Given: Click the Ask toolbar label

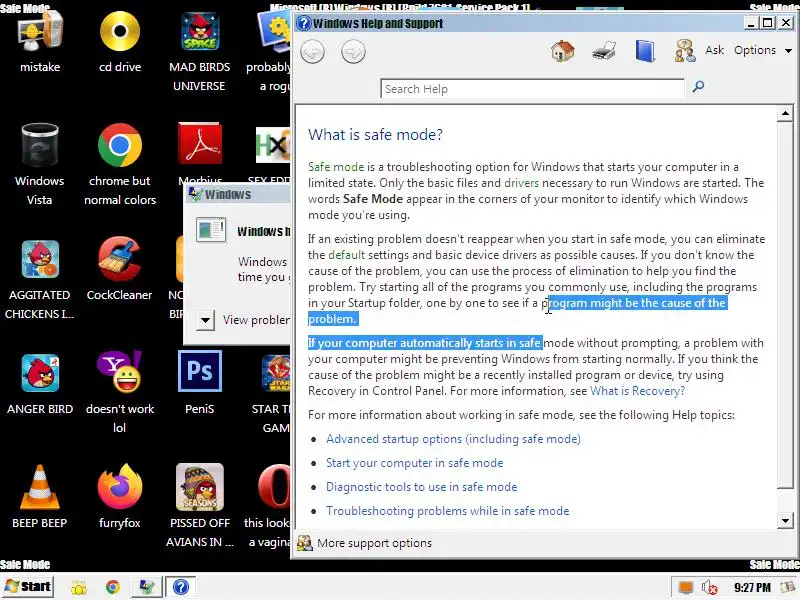Looking at the screenshot, I should (714, 50).
